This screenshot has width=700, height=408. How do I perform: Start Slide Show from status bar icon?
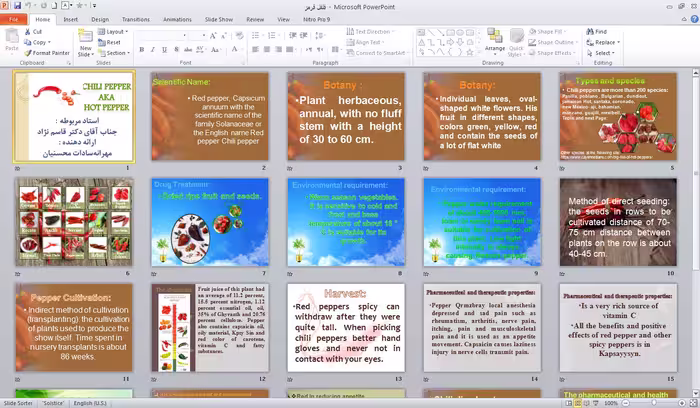pyautogui.click(x=596, y=403)
